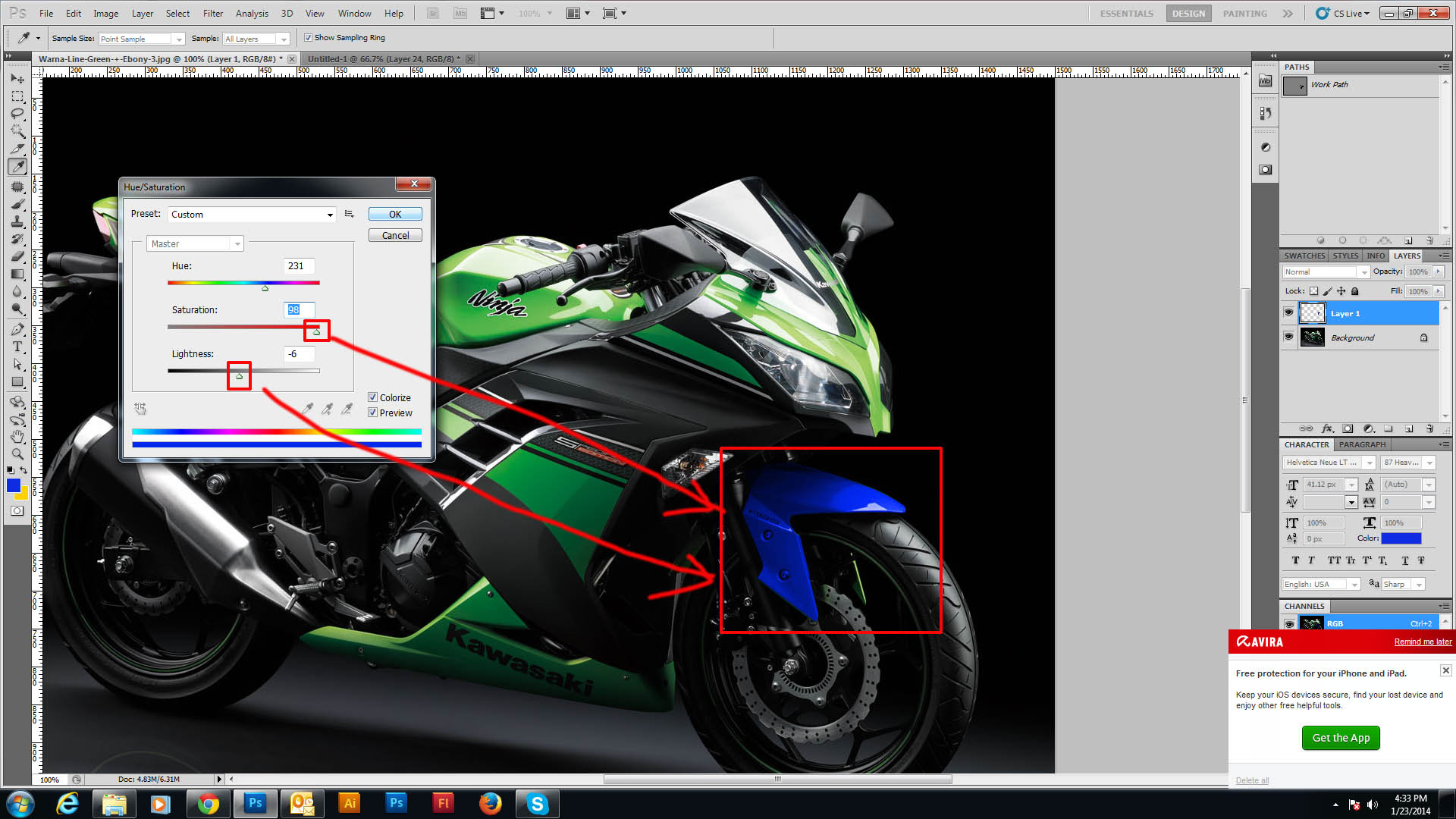Add layer style via fx icon
The height and width of the screenshot is (819, 1456).
(1327, 428)
